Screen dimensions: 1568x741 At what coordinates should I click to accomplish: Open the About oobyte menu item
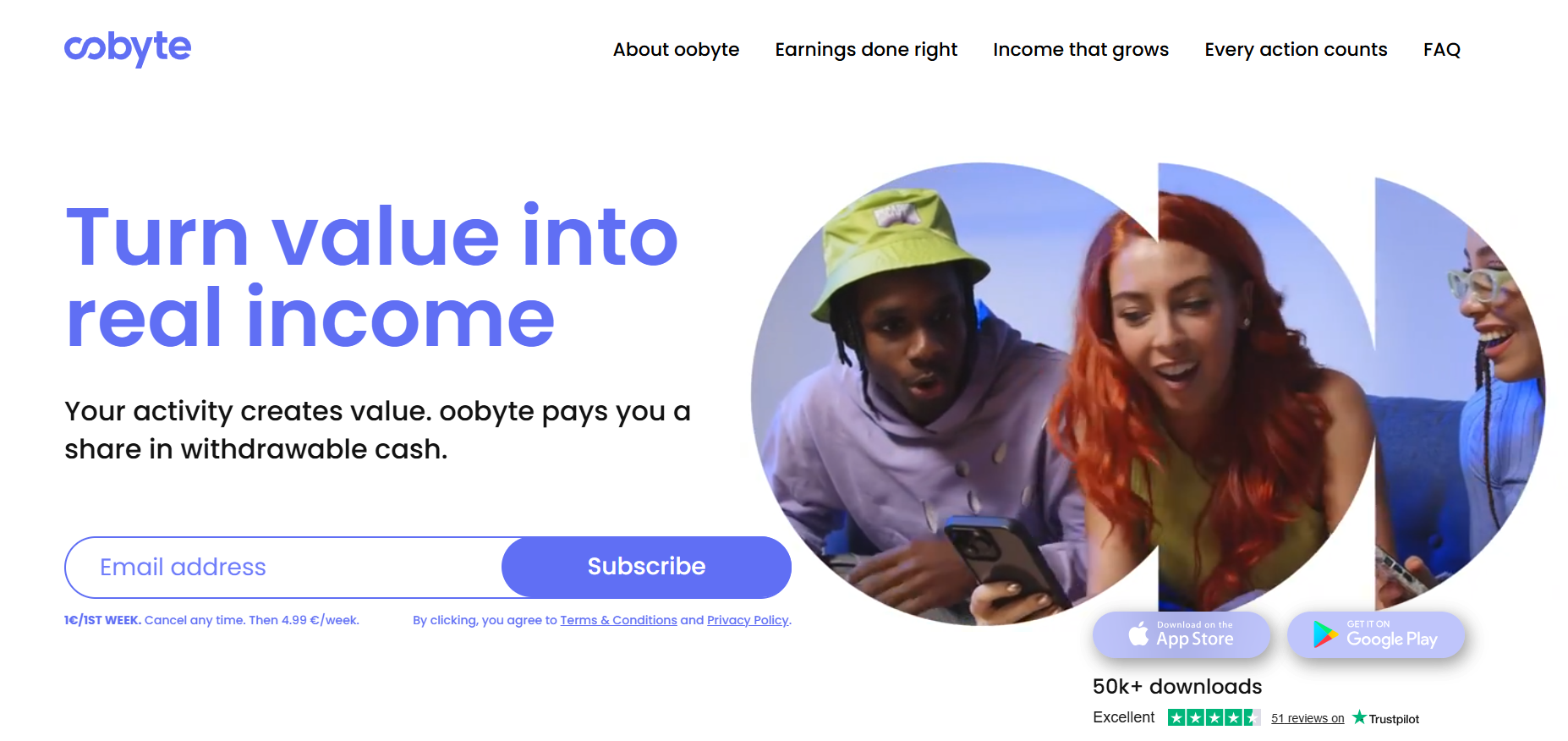676,50
